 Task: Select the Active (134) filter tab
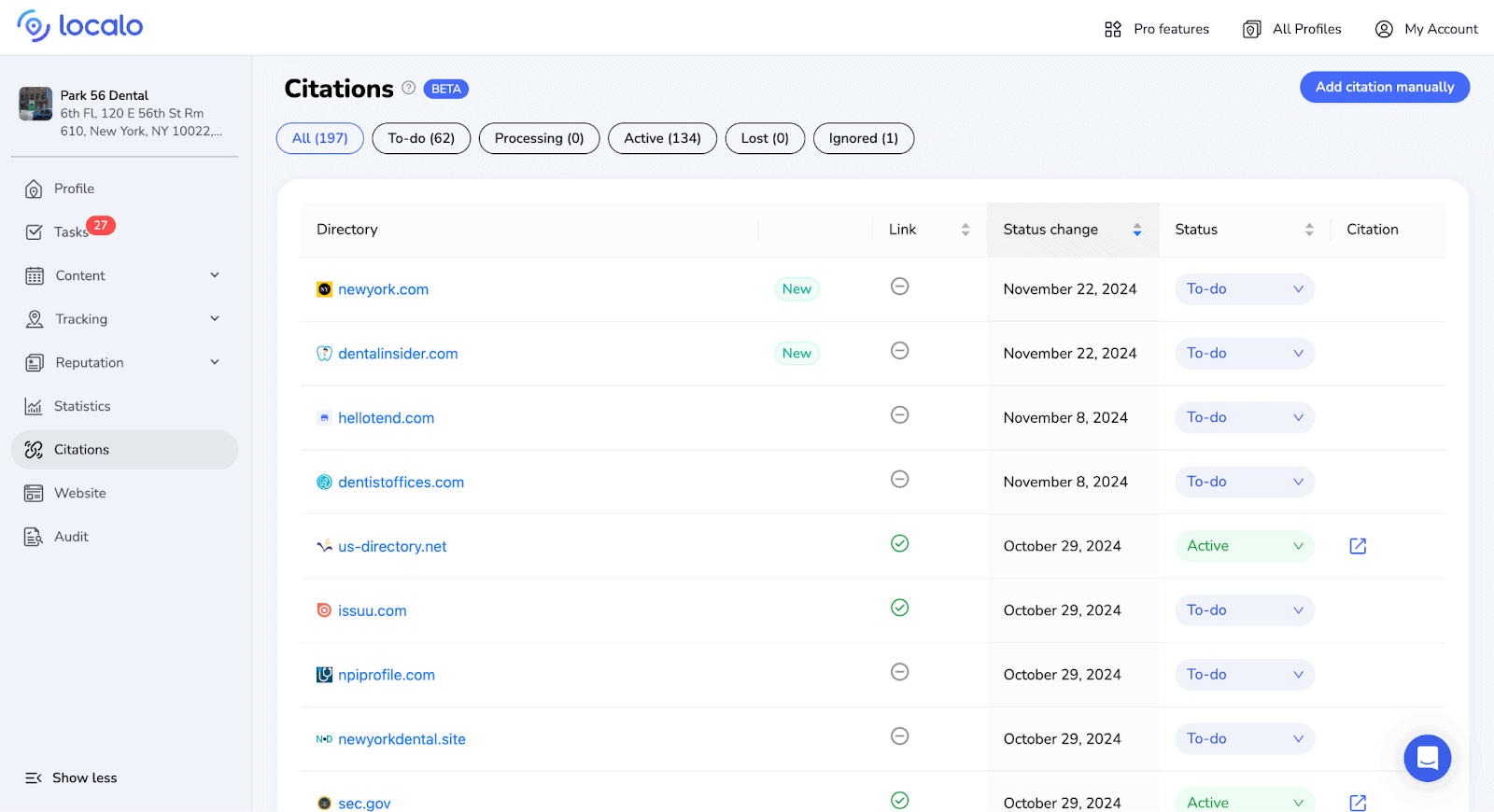pyautogui.click(x=662, y=138)
